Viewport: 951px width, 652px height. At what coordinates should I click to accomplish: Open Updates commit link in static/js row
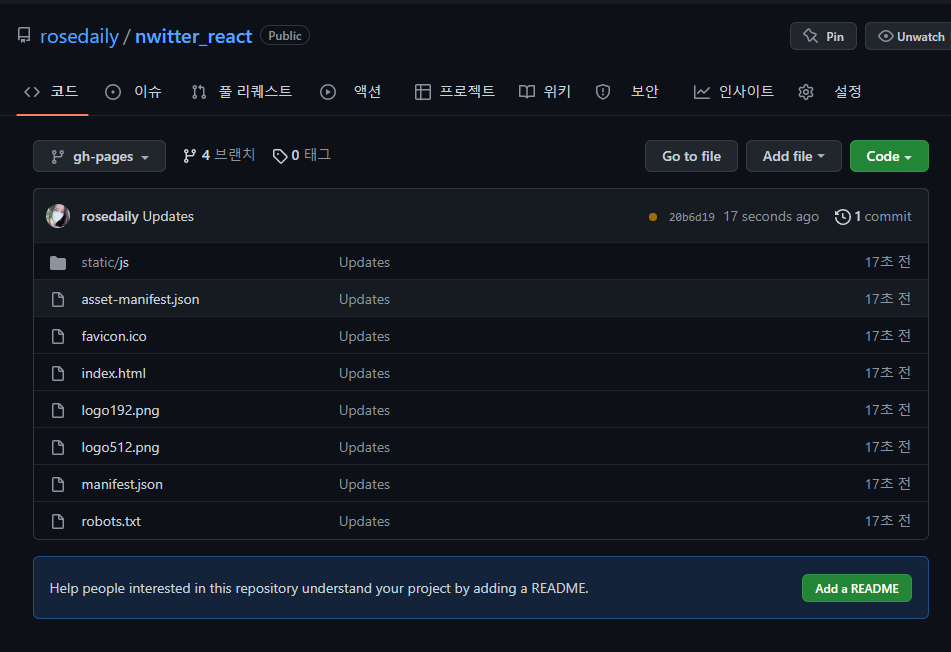[x=364, y=263]
